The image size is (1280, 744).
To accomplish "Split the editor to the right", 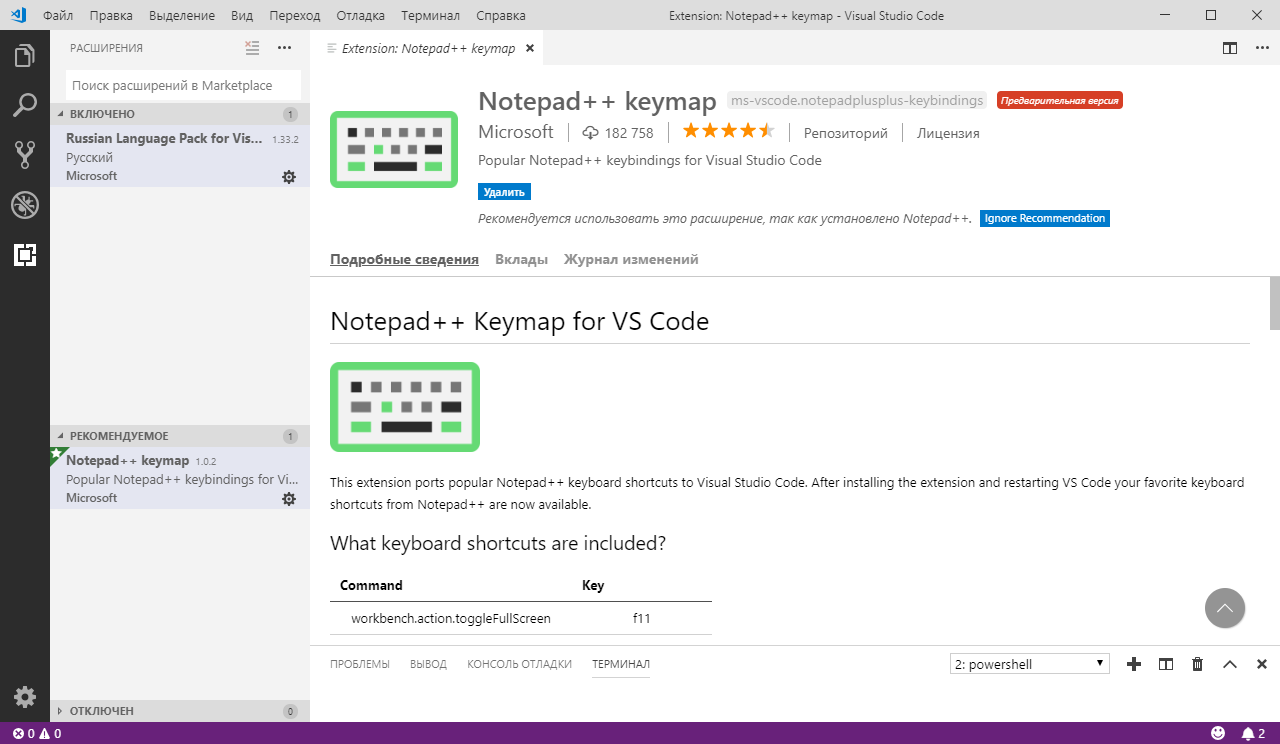I will (x=1230, y=48).
